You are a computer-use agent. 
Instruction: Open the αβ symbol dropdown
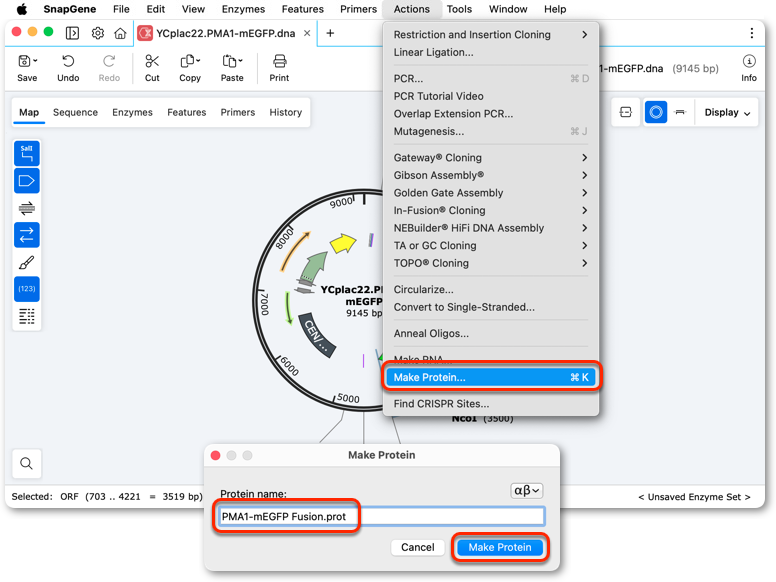coord(527,490)
